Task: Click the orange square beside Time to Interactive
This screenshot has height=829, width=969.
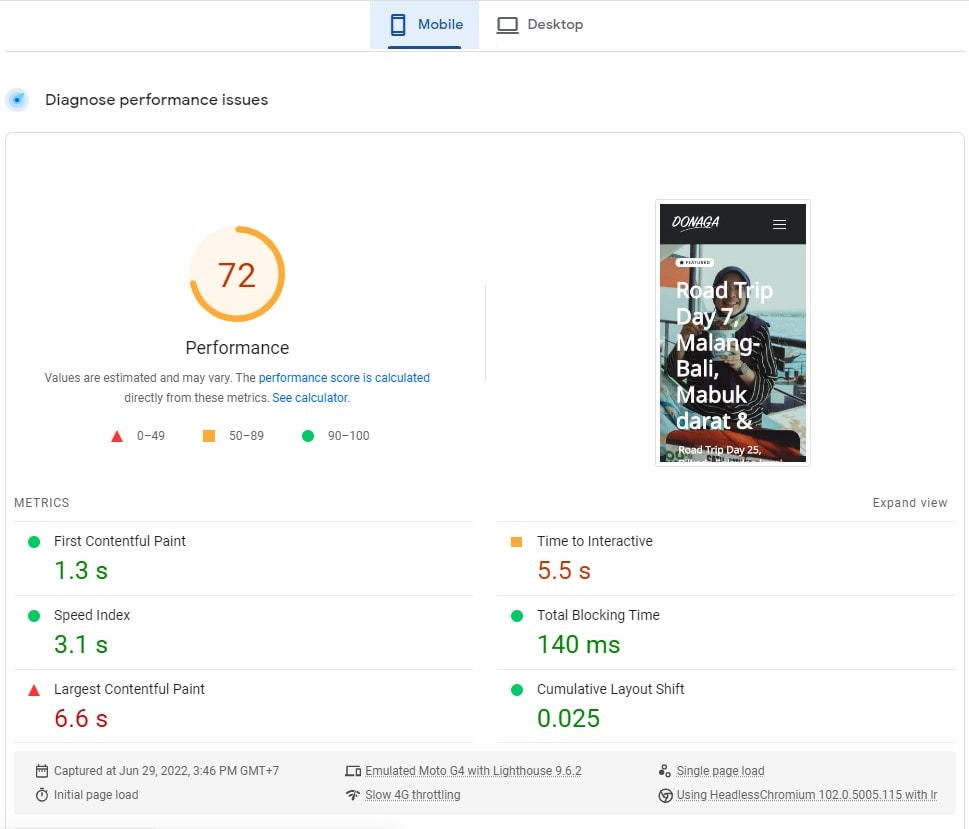Action: tap(516, 542)
